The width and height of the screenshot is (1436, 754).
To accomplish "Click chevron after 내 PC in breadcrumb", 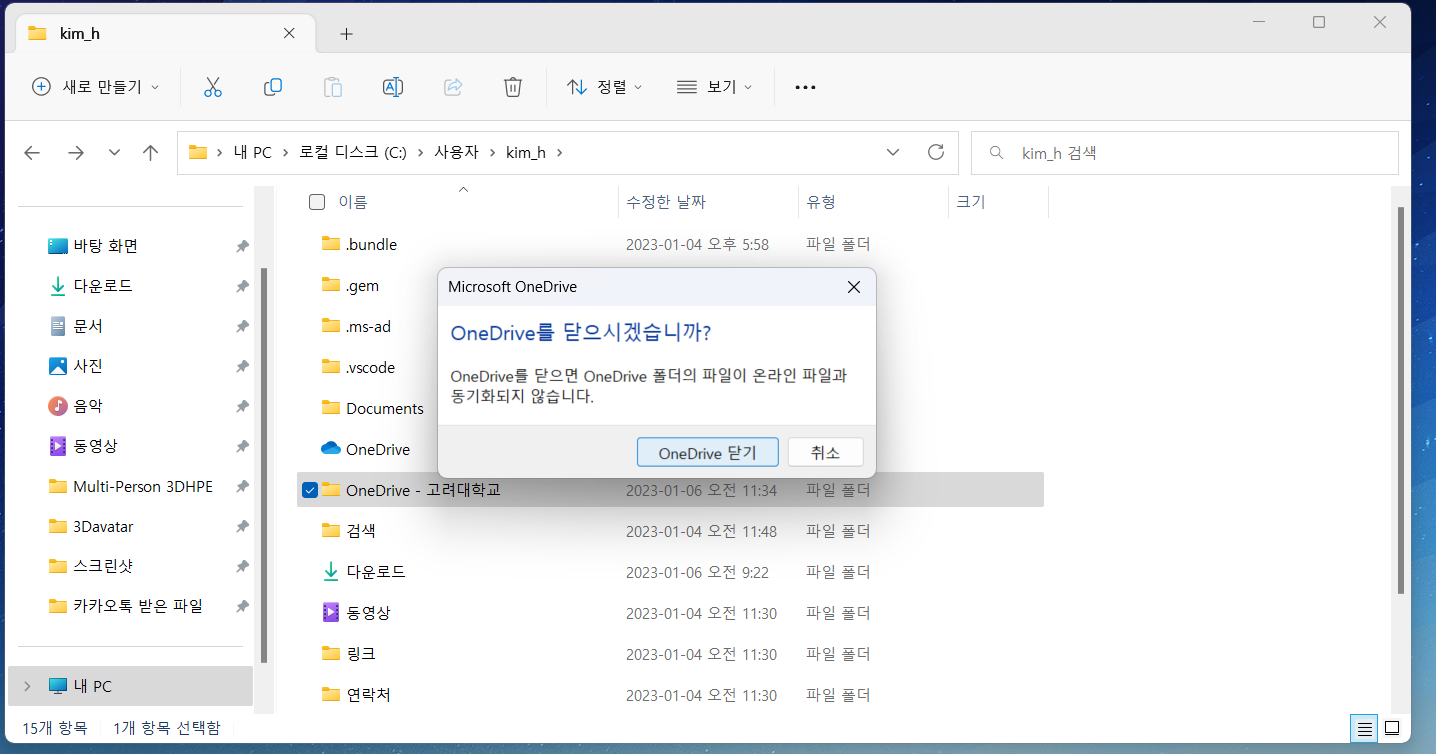I will pyautogui.click(x=285, y=153).
